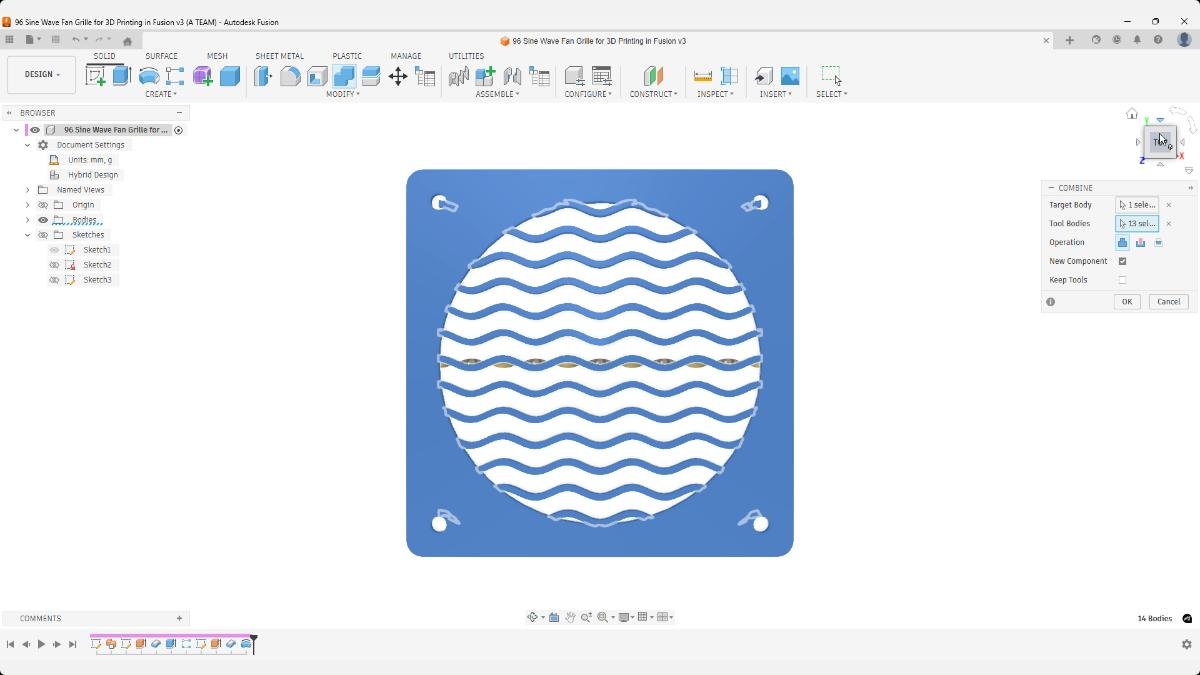Collapse the Document Settings node
Viewport: 1200px width, 675px height.
pos(28,145)
